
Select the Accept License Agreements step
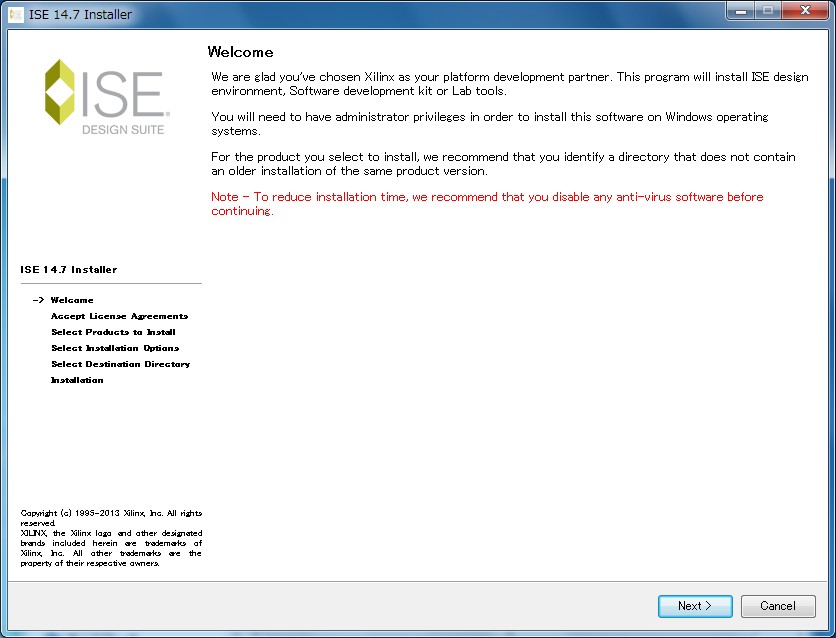119,316
